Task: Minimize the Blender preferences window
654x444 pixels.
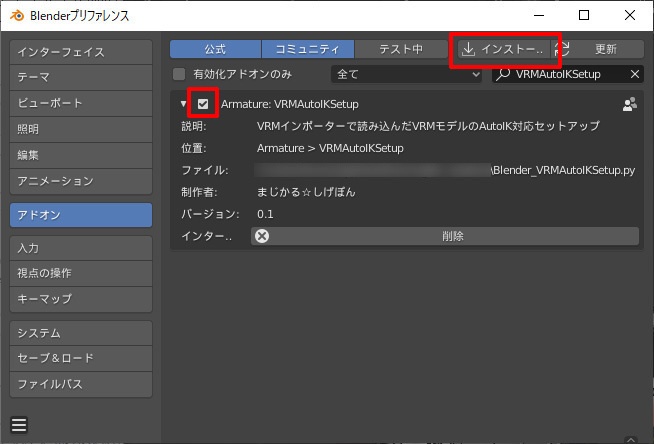Action: [x=539, y=15]
